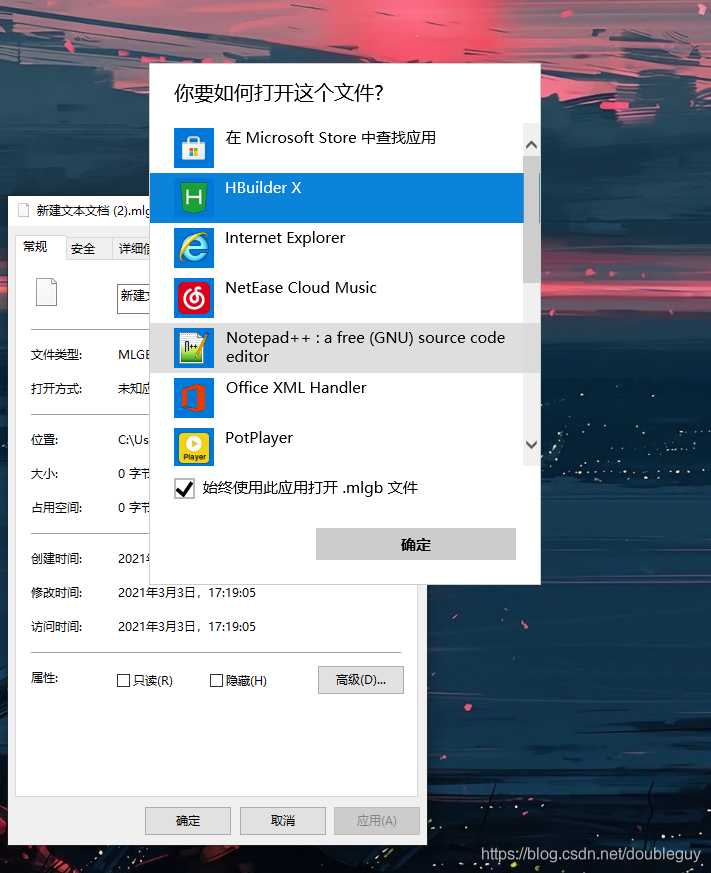Click the Notepad++ icon
Viewport: 711px width, 873px height.
point(194,348)
